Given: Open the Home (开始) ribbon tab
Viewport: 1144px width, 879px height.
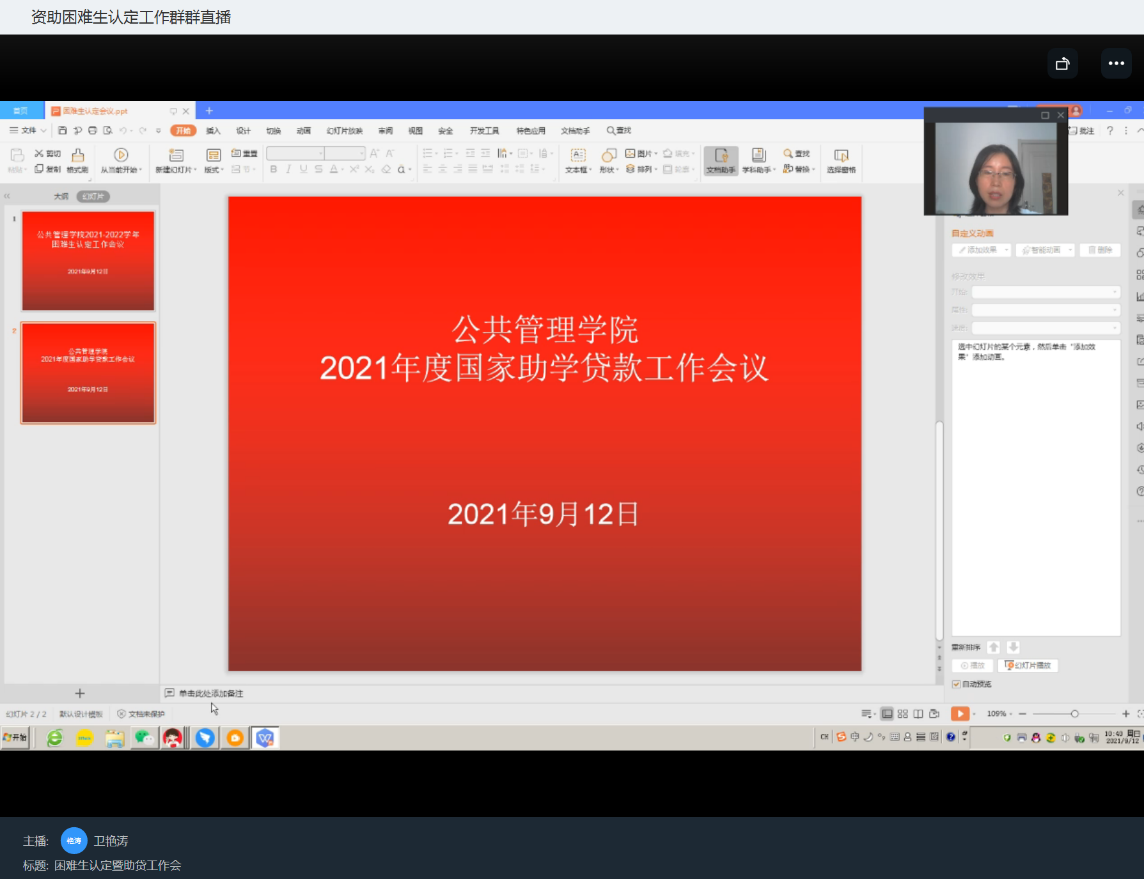Looking at the screenshot, I should click(x=183, y=131).
